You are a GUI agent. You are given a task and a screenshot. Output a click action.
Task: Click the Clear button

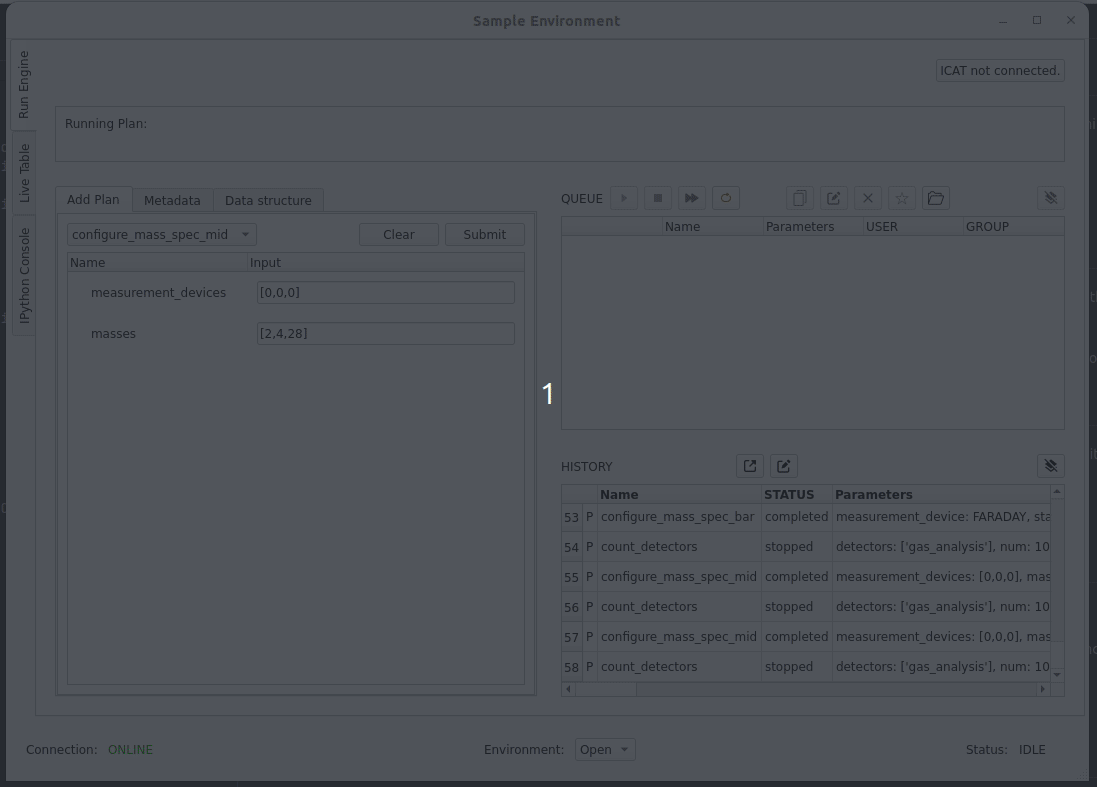point(399,234)
